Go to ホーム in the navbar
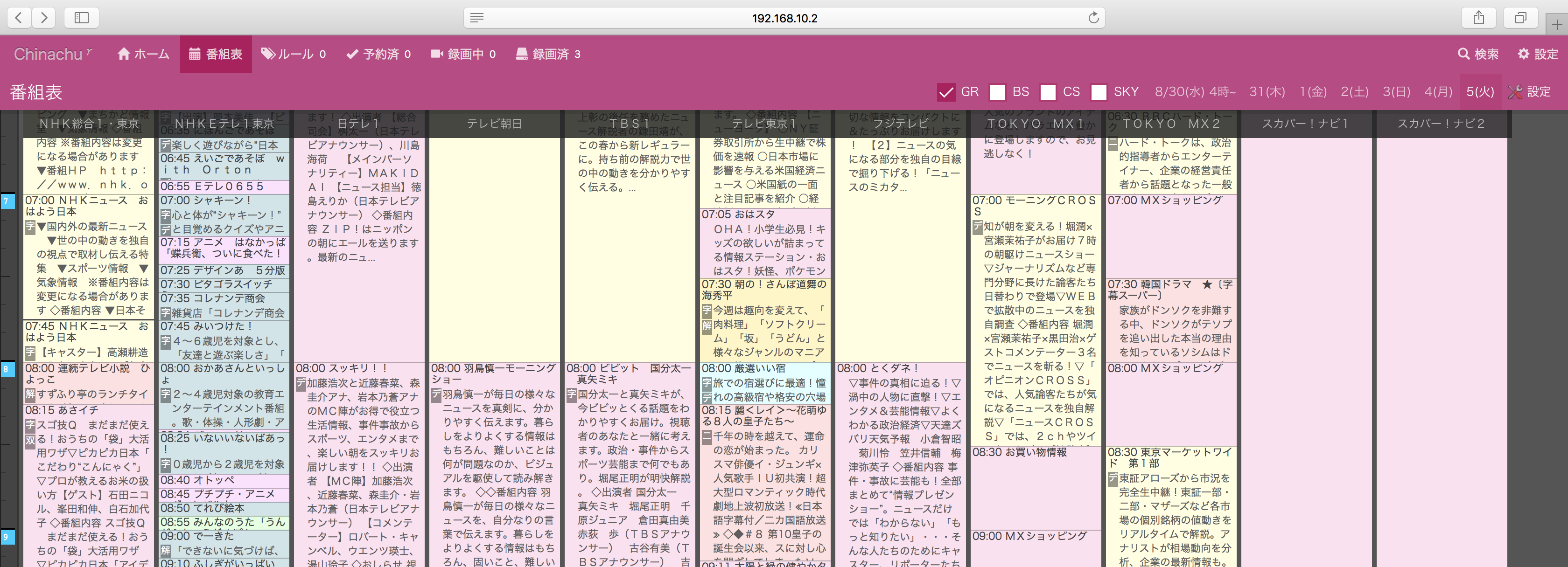1568x567 pixels. (143, 54)
